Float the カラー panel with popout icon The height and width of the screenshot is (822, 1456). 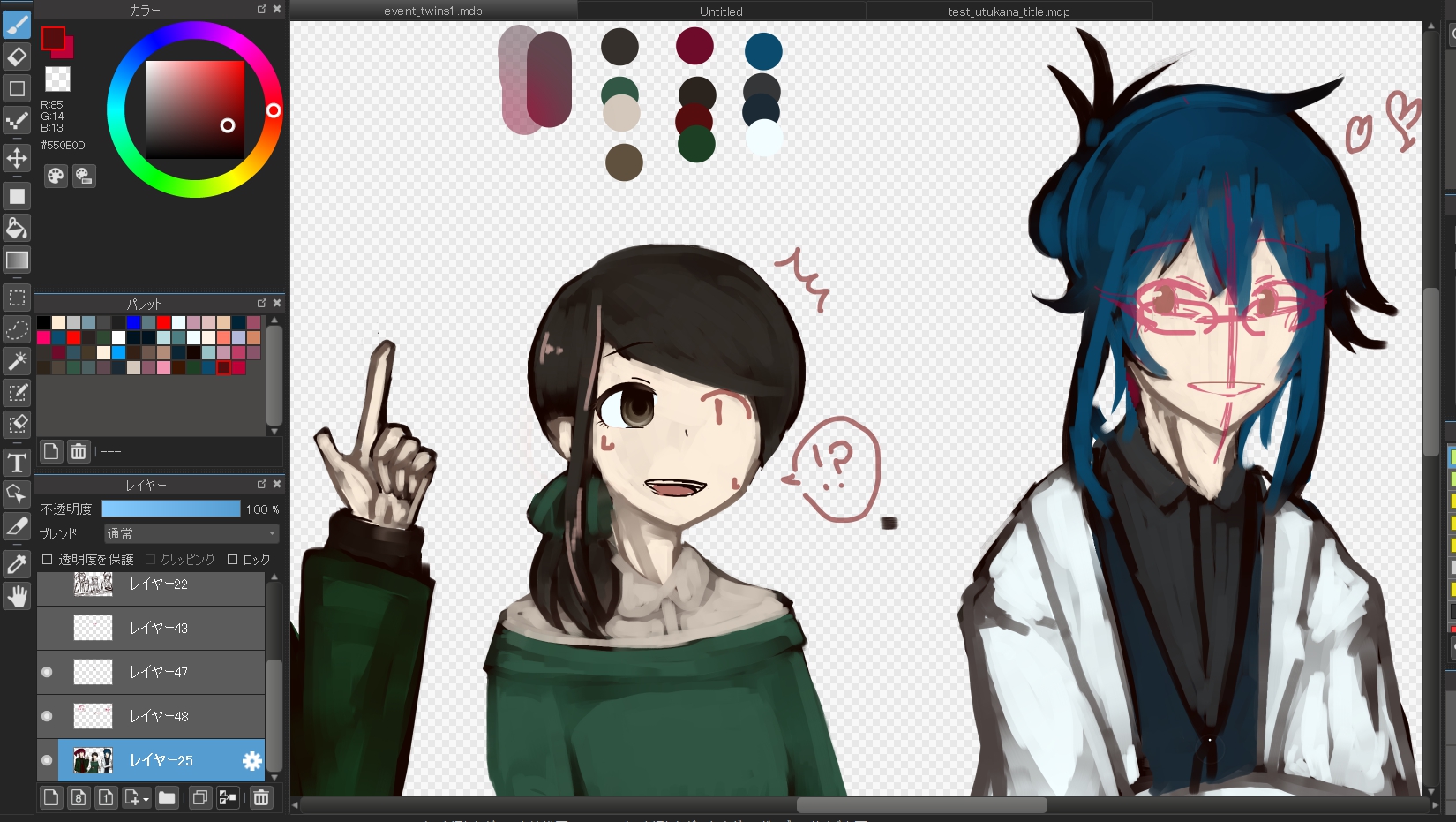click(261, 10)
